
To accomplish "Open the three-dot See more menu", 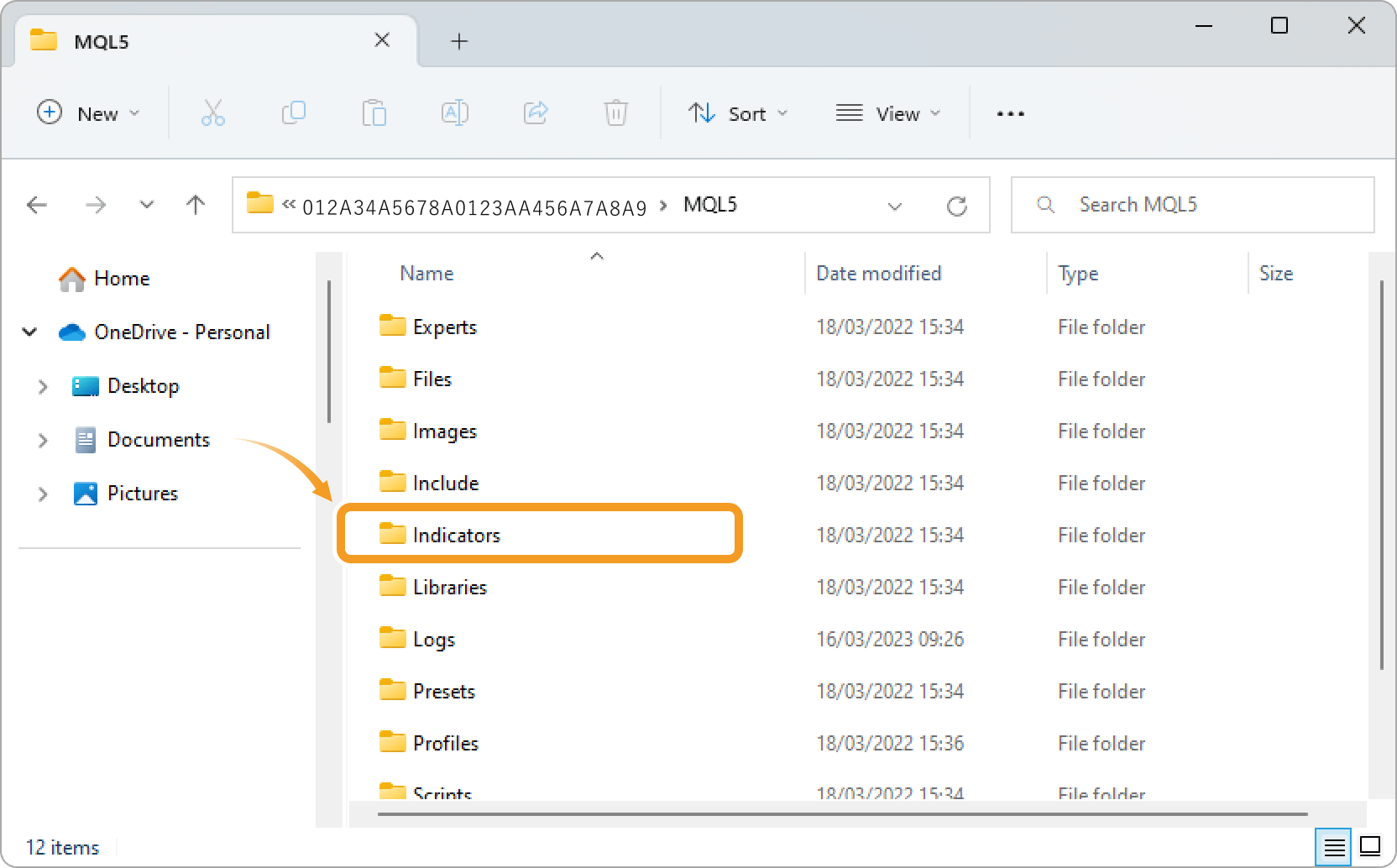I will pyautogui.click(x=1010, y=113).
